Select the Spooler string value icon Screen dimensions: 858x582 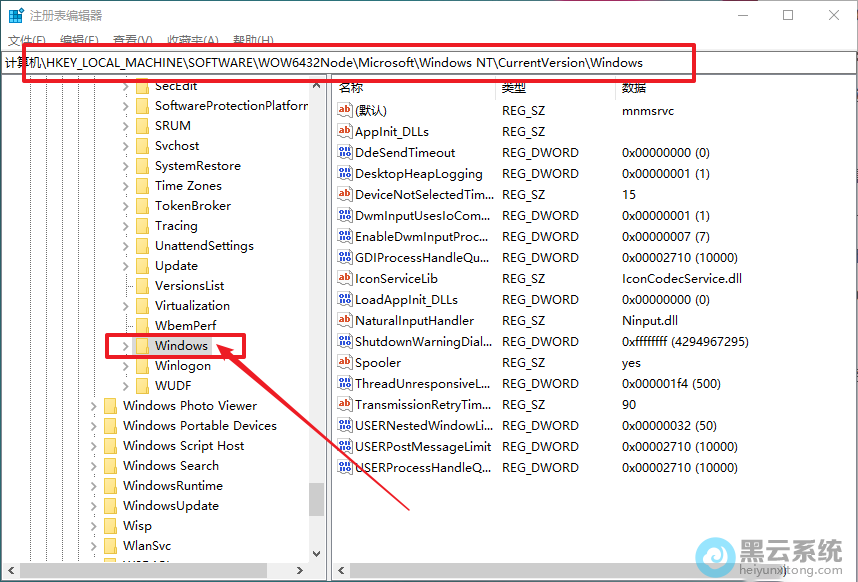click(345, 363)
